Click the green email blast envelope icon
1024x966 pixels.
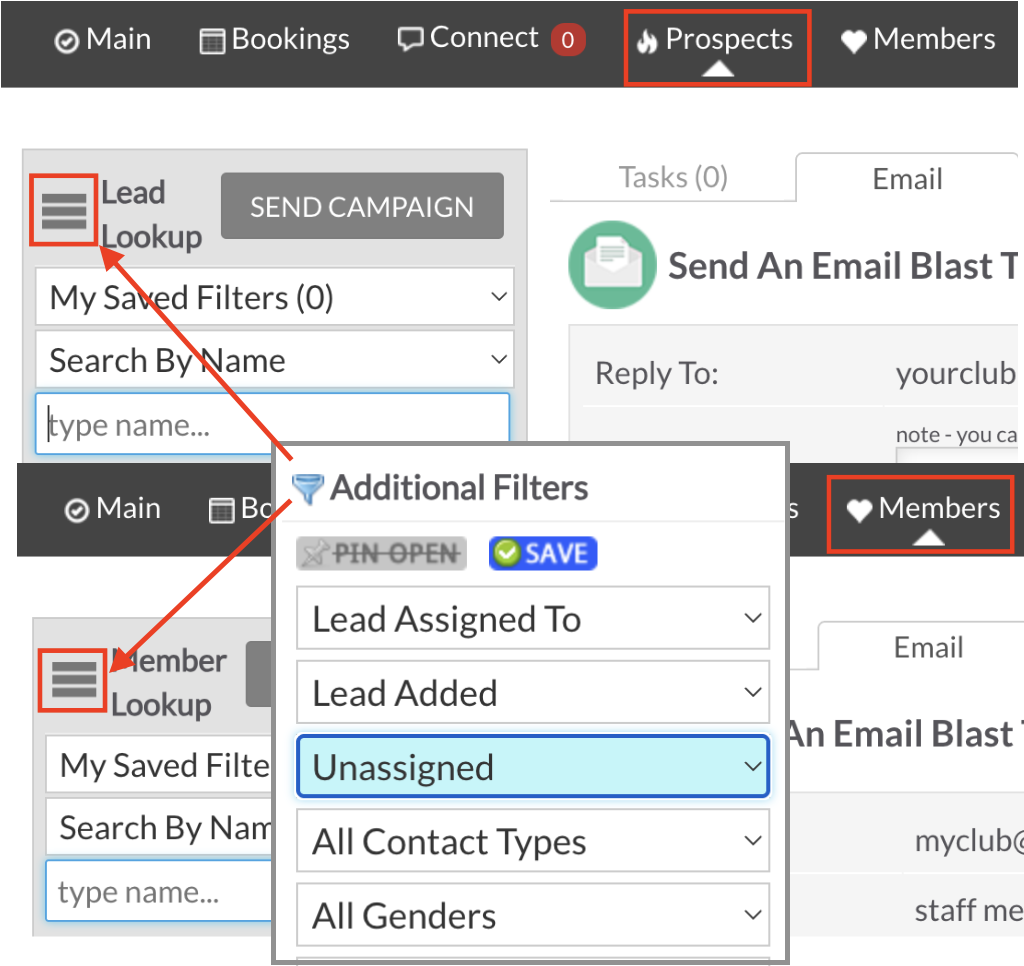pyautogui.click(x=612, y=265)
